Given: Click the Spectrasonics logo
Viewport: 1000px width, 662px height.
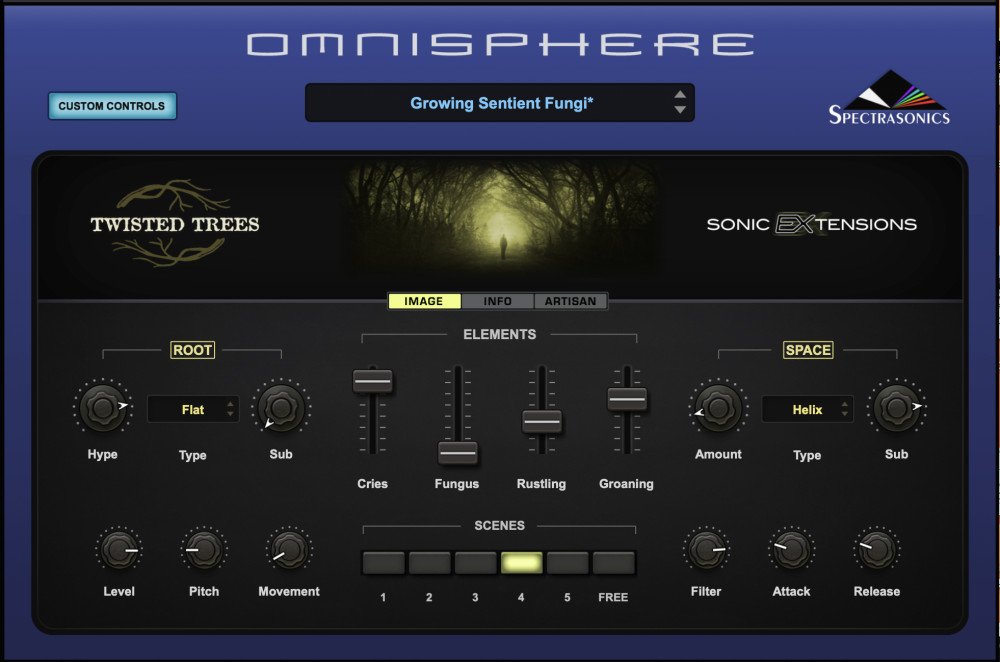Looking at the screenshot, I should coord(889,98).
